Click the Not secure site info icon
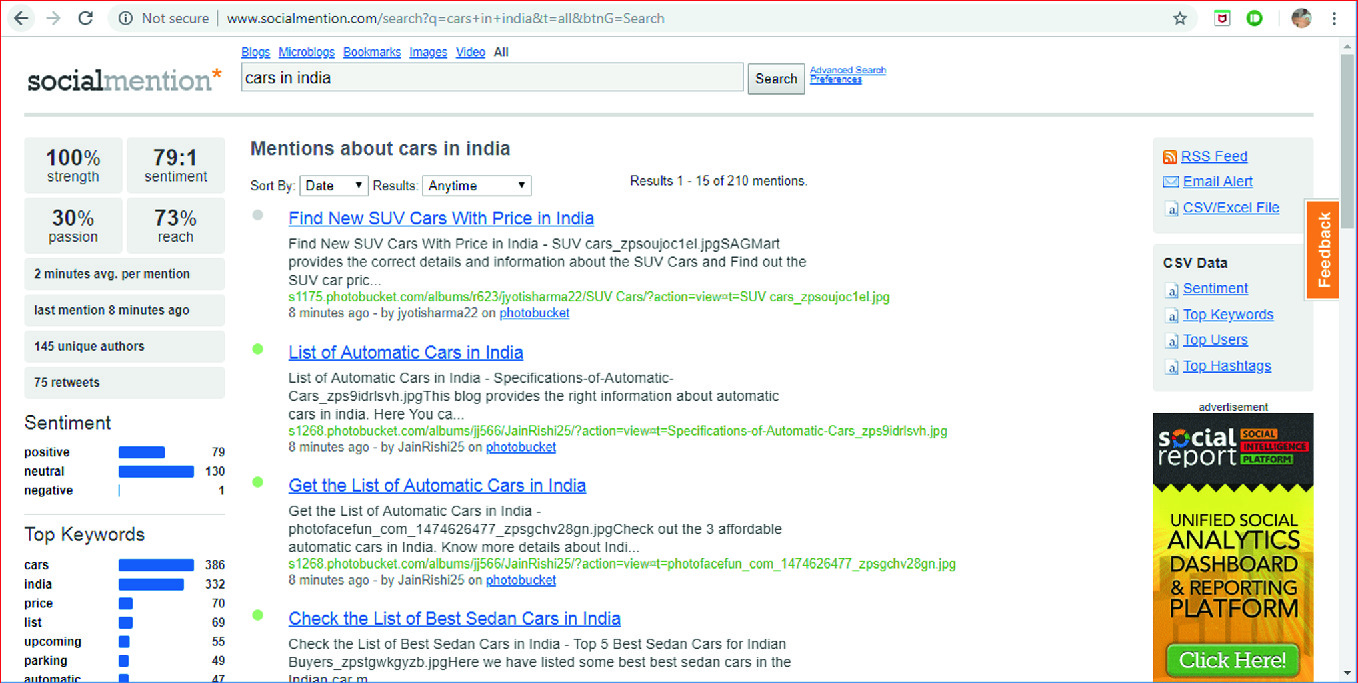Image resolution: width=1358 pixels, height=683 pixels. (x=125, y=18)
